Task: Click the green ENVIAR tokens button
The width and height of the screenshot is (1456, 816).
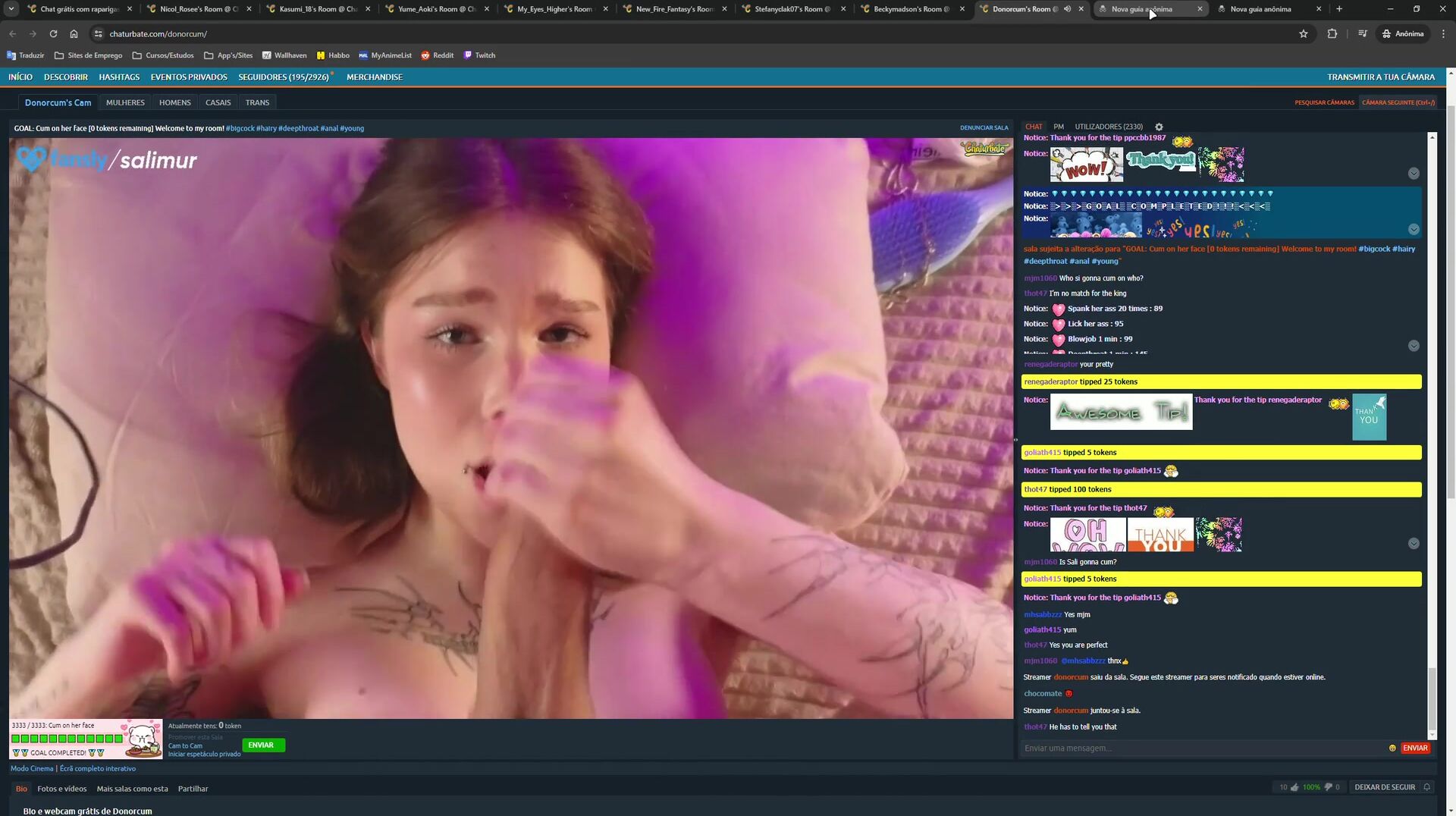Action: pyautogui.click(x=263, y=745)
